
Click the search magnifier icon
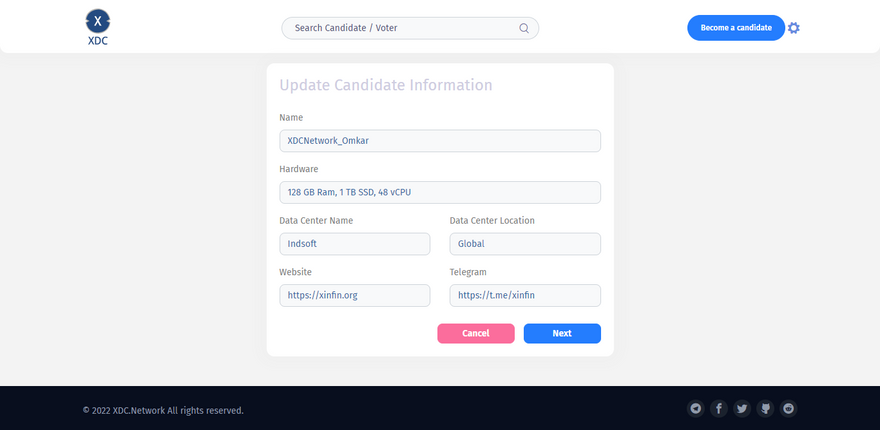click(524, 28)
